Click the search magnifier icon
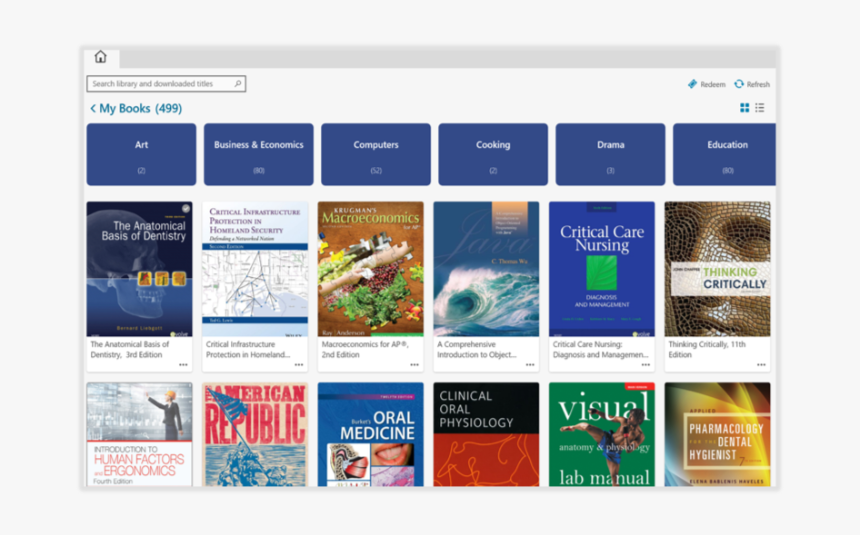The width and height of the screenshot is (860, 535). tap(238, 84)
